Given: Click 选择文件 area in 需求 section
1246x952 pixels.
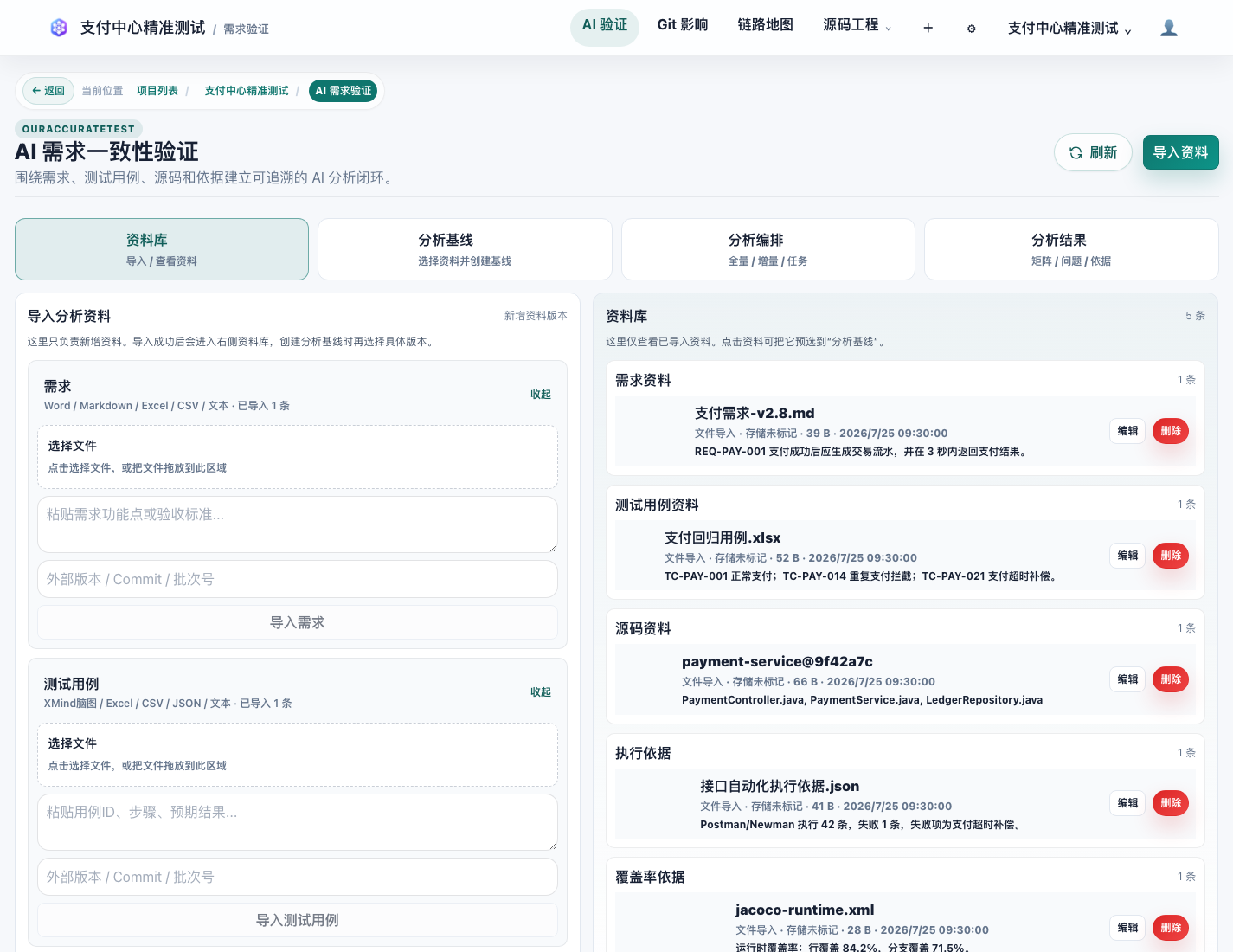Looking at the screenshot, I should click(298, 457).
